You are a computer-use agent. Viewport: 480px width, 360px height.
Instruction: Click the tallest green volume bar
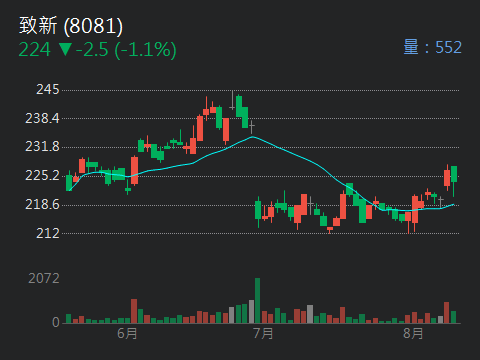[257, 300]
